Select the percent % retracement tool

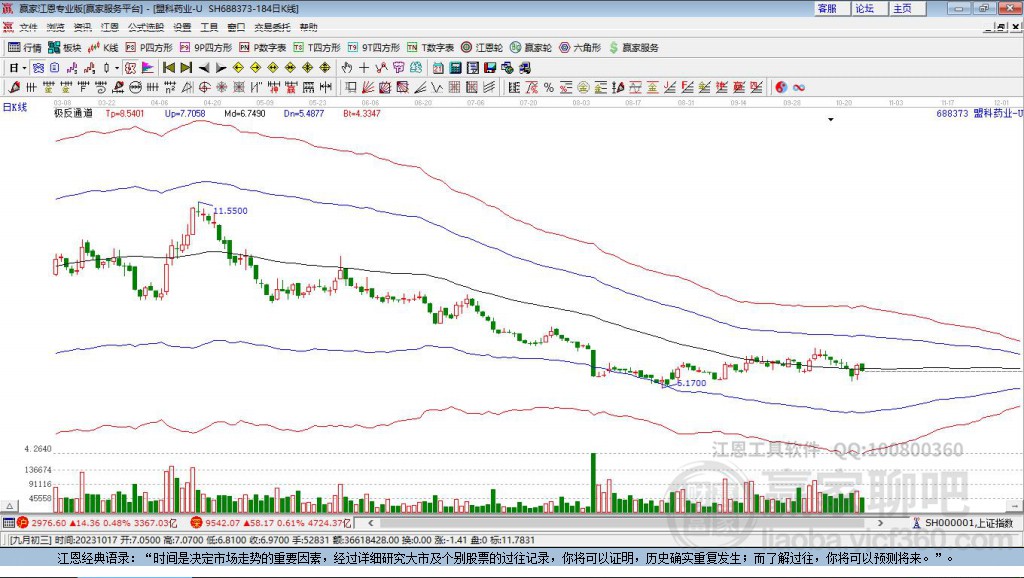[x=549, y=88]
